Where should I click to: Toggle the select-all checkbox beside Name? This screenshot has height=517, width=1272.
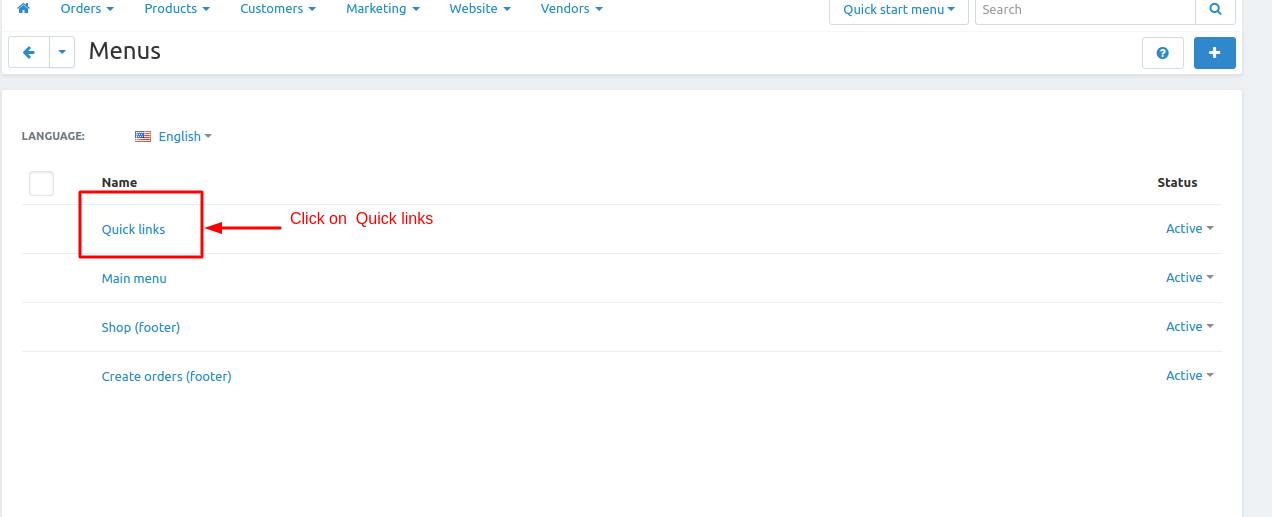tap(41, 183)
